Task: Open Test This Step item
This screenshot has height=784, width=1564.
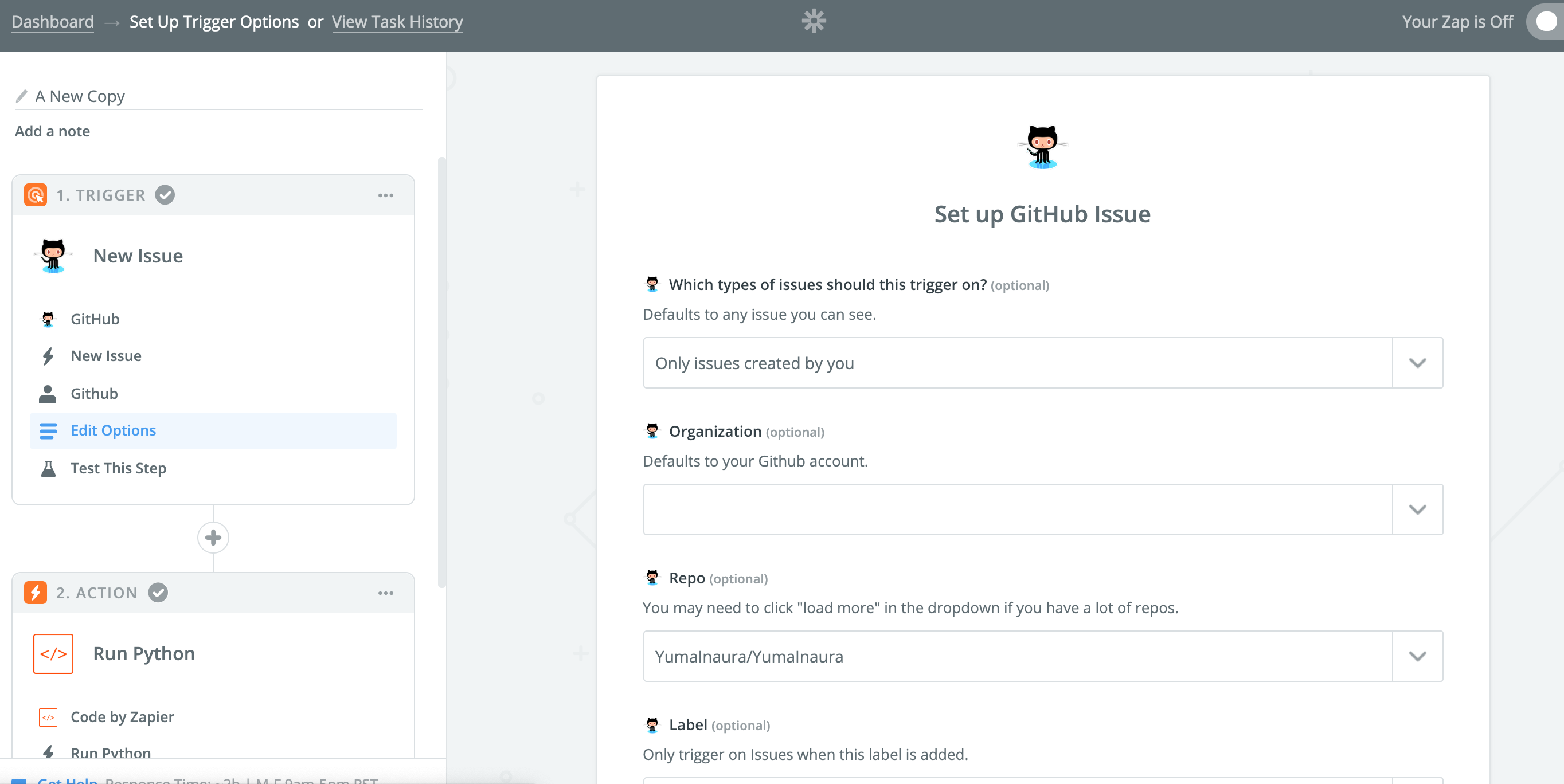Action: 119,468
